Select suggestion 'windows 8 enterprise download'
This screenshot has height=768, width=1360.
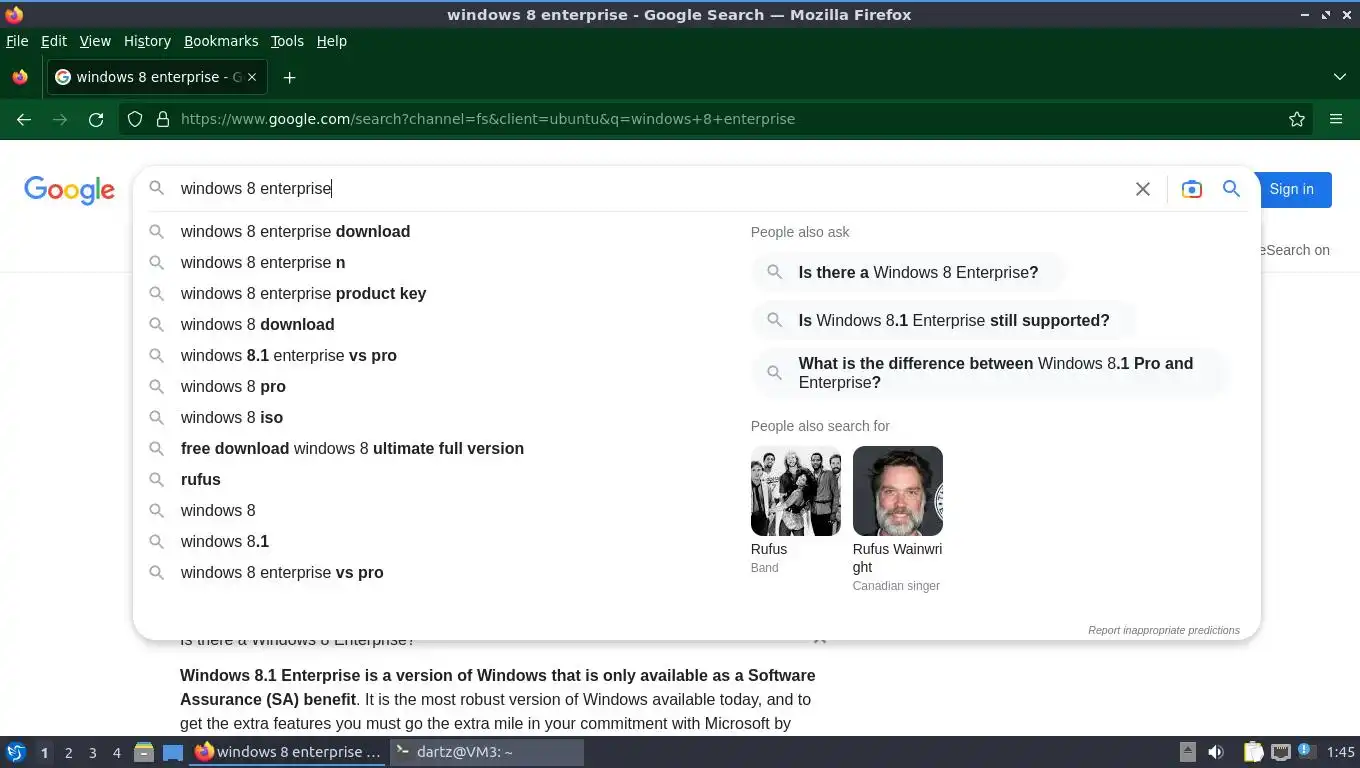pyautogui.click(x=295, y=231)
